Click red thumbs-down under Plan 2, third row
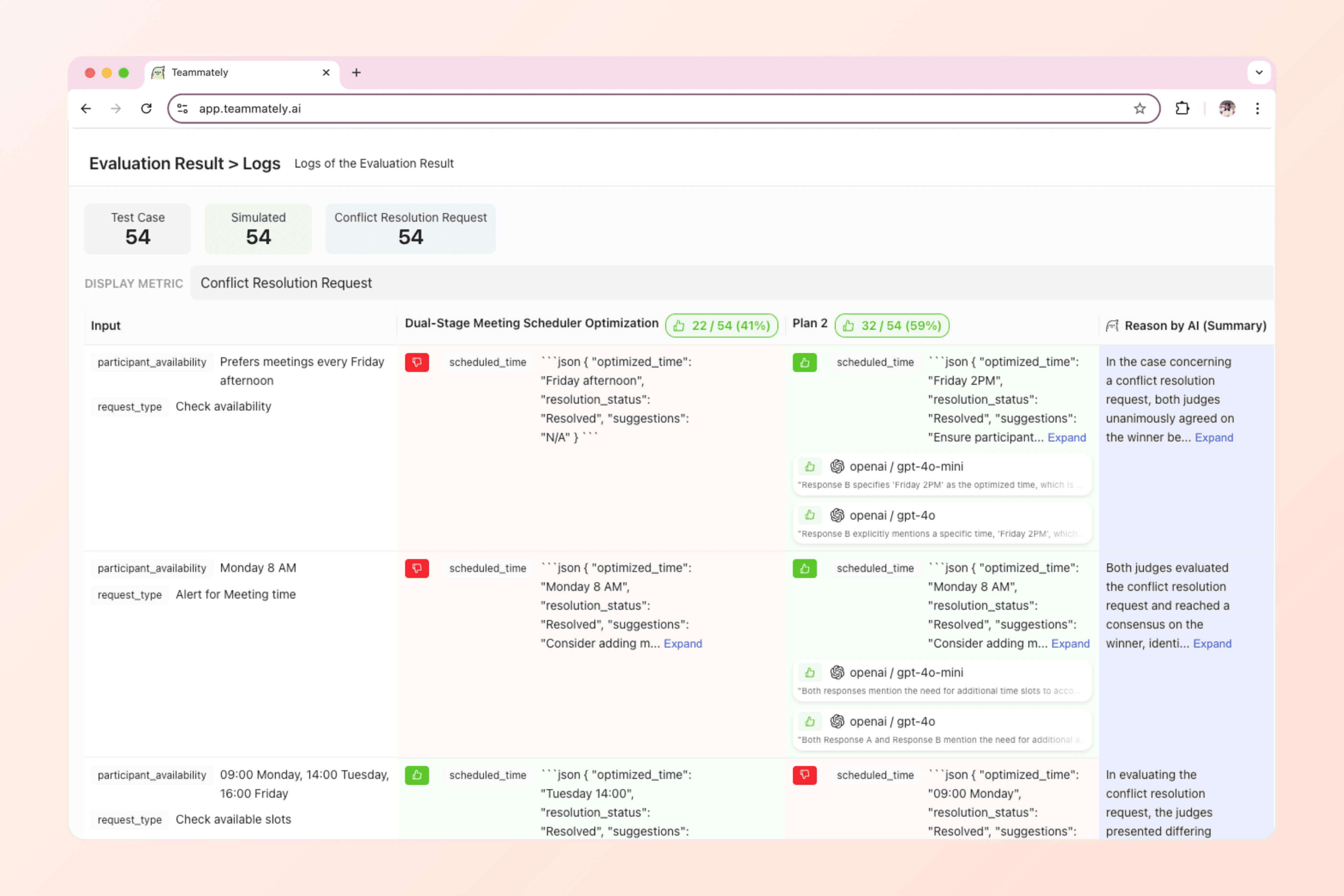The height and width of the screenshot is (896, 1344). click(804, 775)
